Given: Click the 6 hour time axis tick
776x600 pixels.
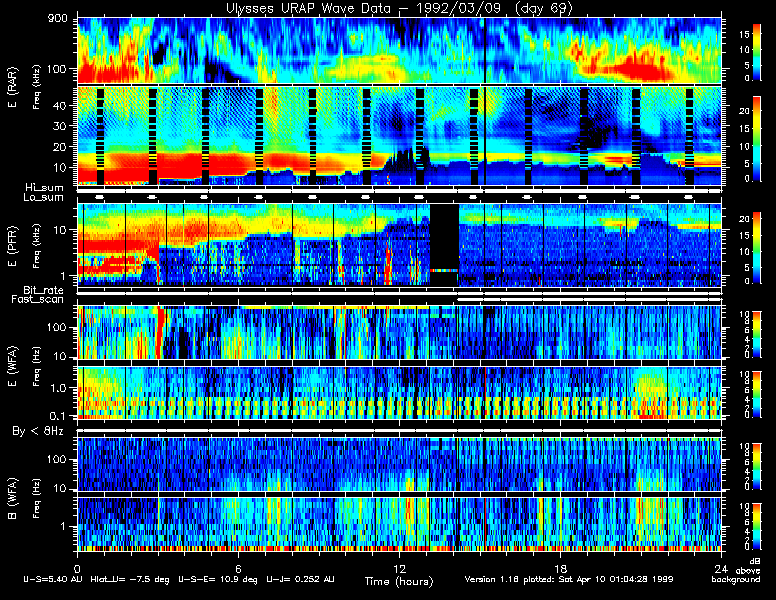Looking at the screenshot, I should pyautogui.click(x=238, y=568).
